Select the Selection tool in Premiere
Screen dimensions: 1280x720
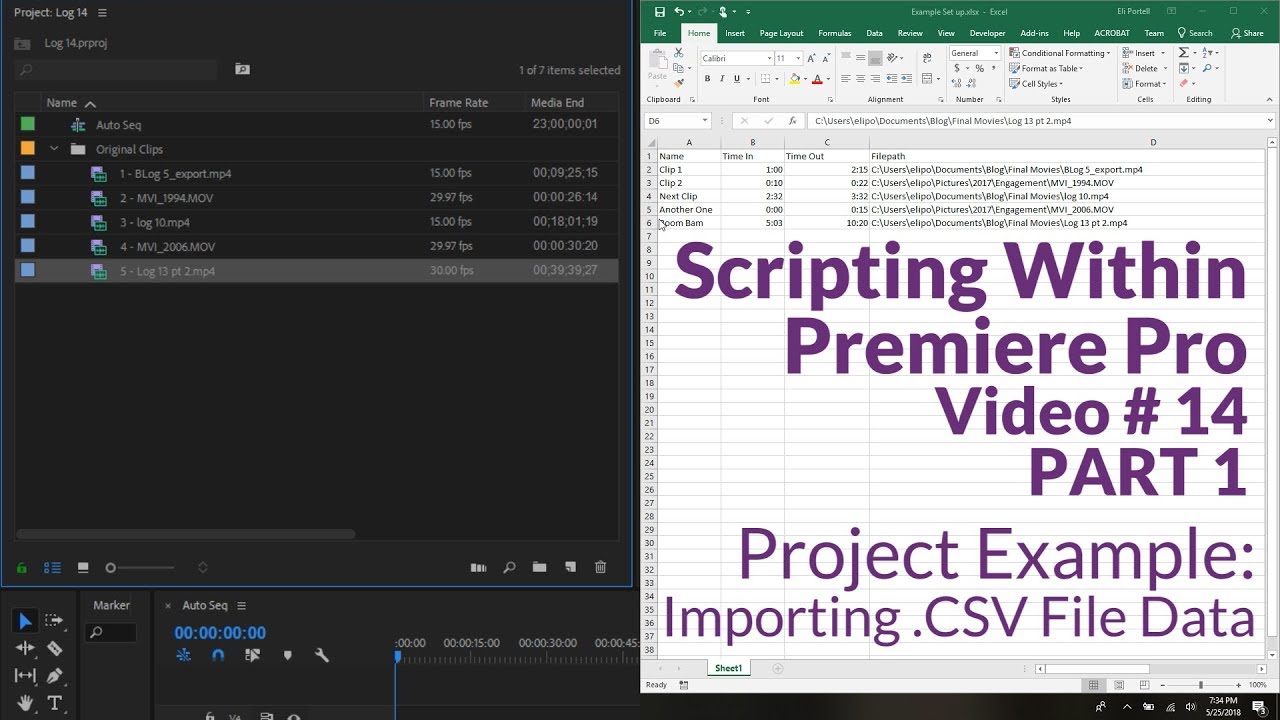click(x=25, y=621)
